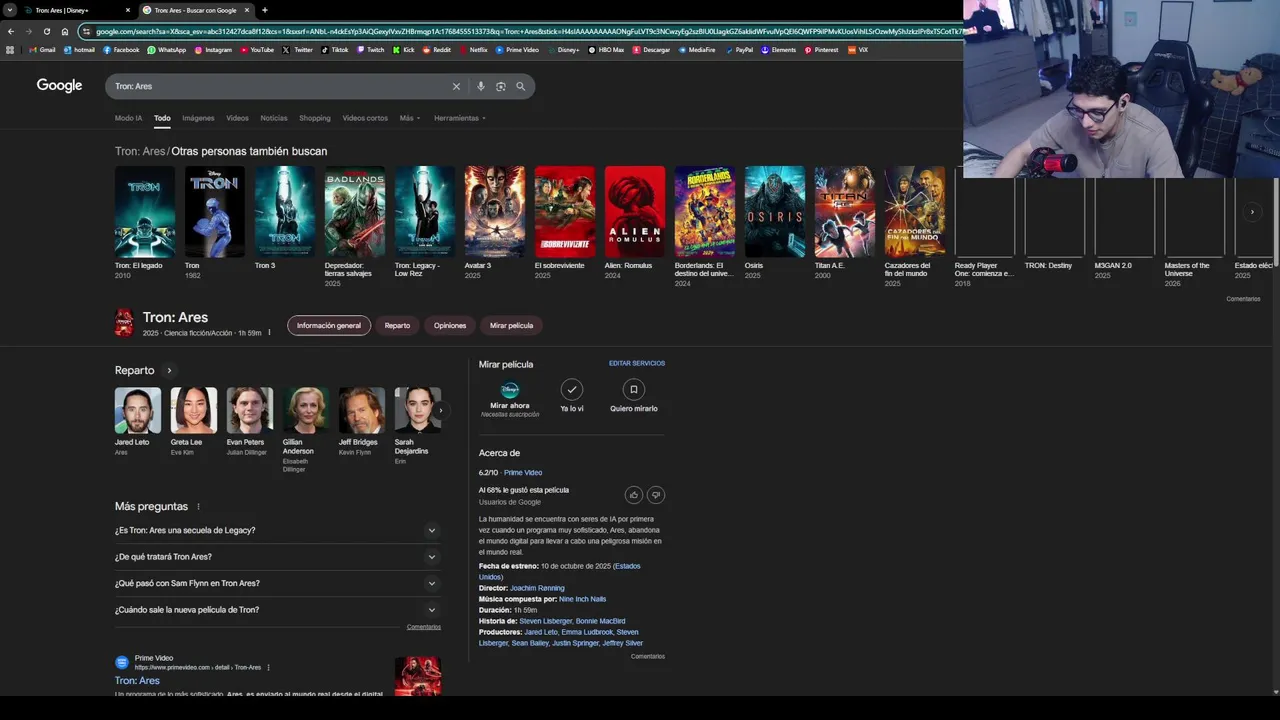Open Google Lens image search icon
This screenshot has height=720, width=1280.
coord(501,86)
